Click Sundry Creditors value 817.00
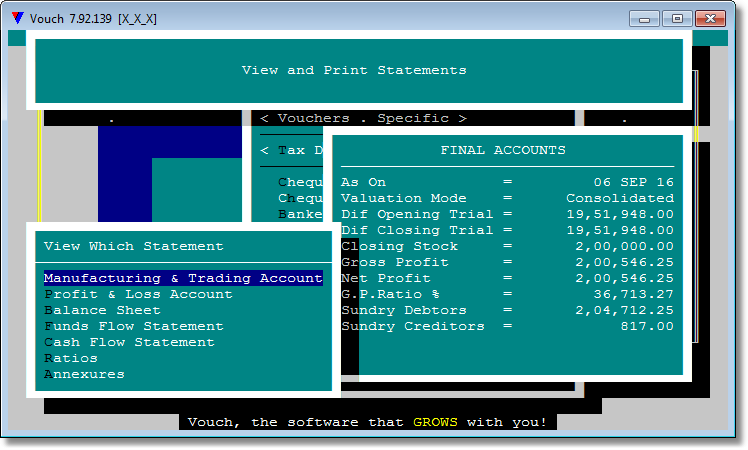The image size is (748, 450). pos(647,326)
